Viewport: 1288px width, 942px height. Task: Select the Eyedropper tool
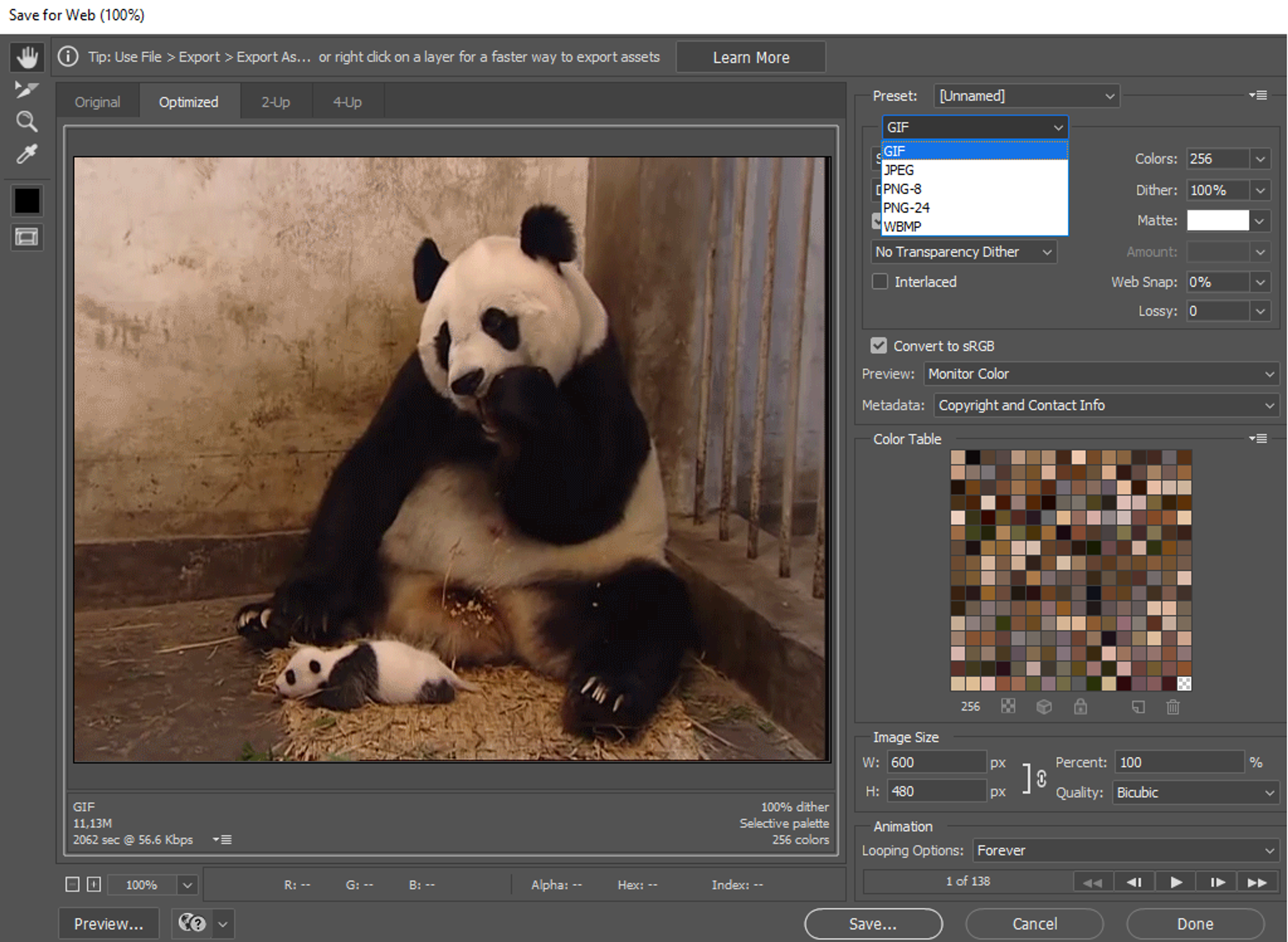coord(26,154)
